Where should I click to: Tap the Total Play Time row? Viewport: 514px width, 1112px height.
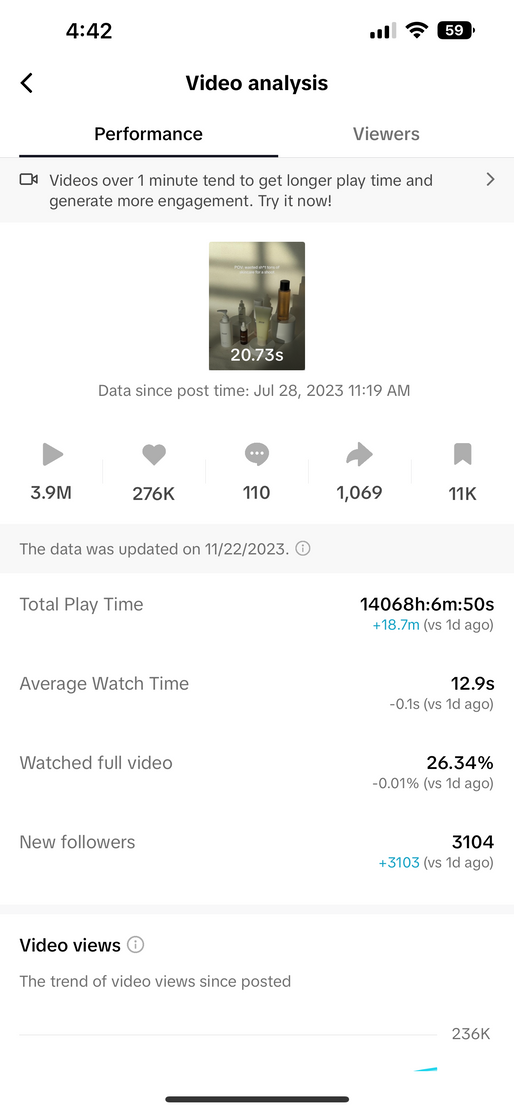pos(257,613)
